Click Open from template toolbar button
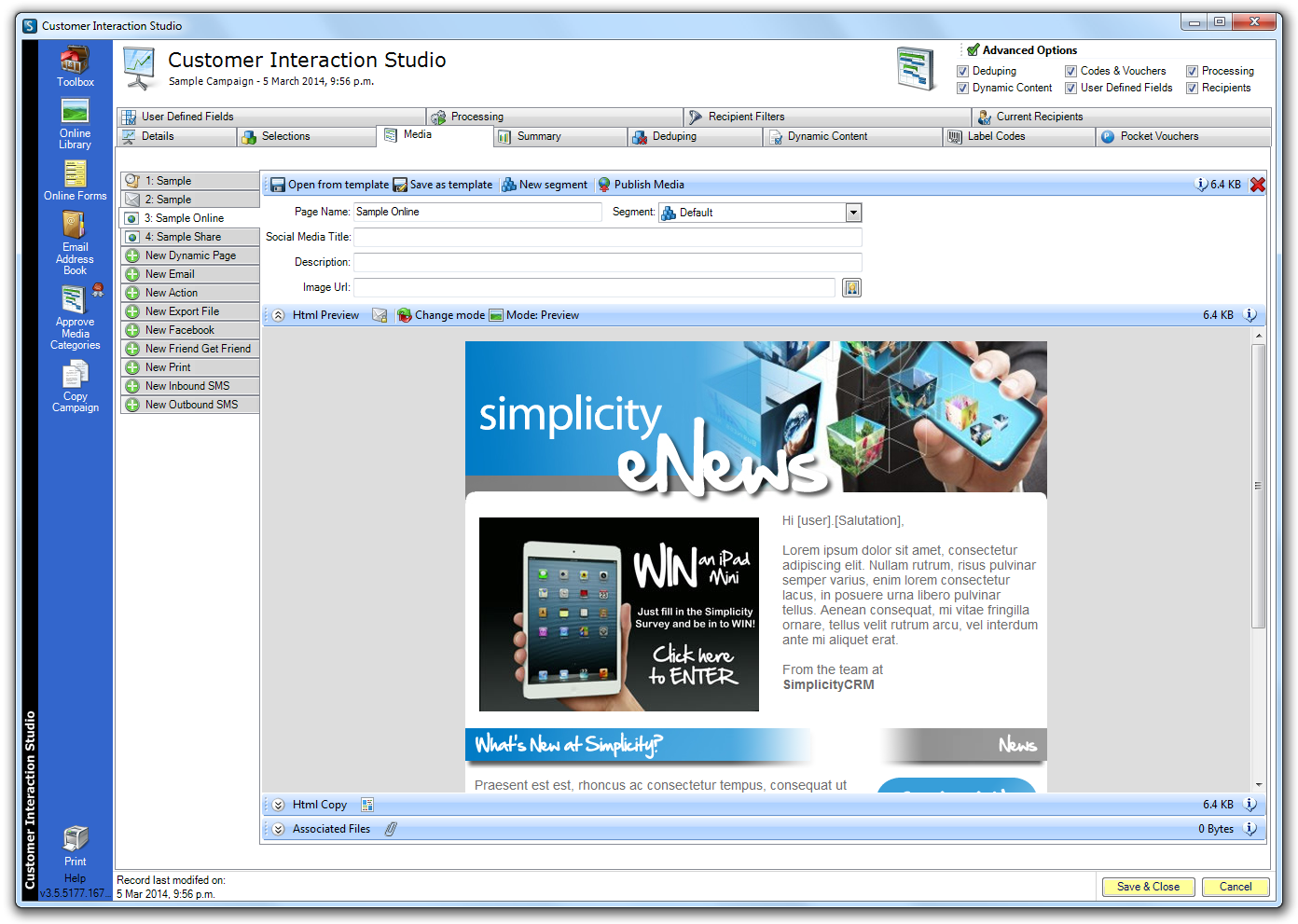1298x924 pixels. [x=329, y=185]
